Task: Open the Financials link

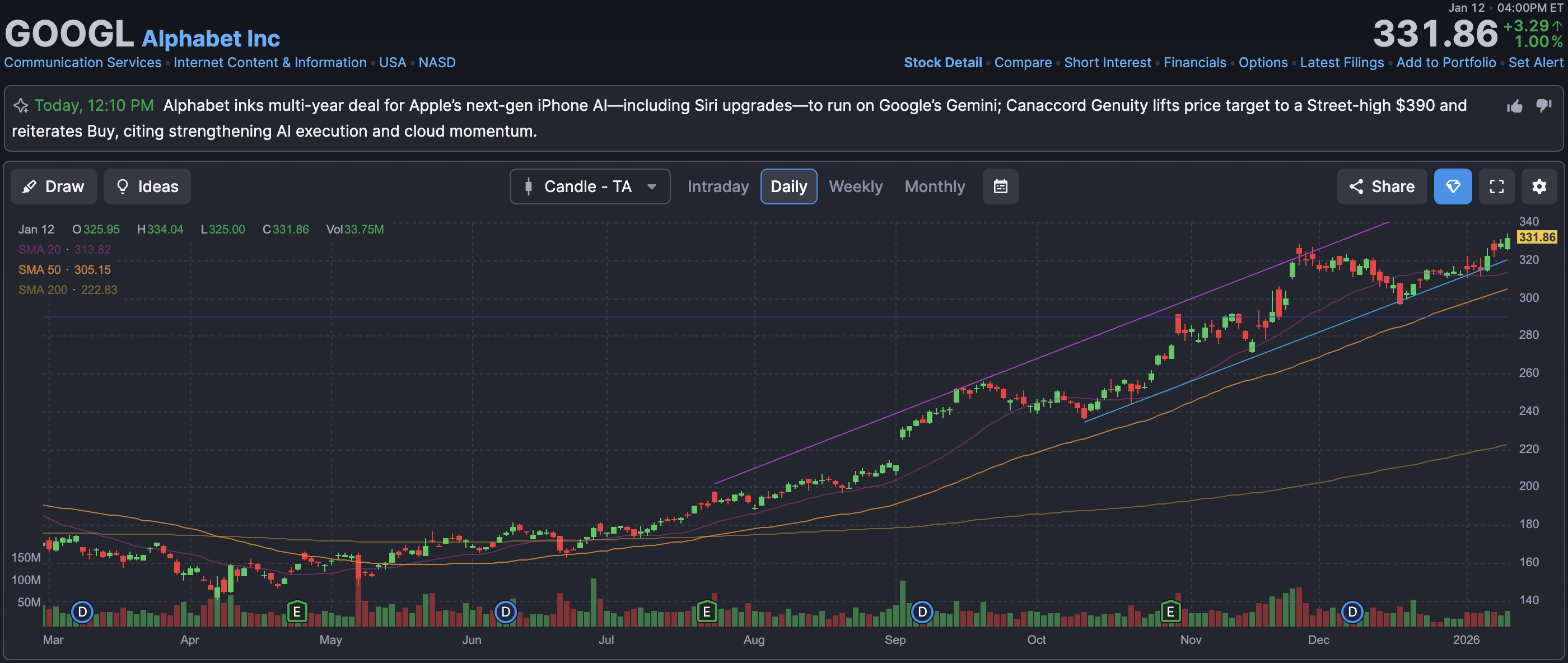Action: (x=1194, y=63)
